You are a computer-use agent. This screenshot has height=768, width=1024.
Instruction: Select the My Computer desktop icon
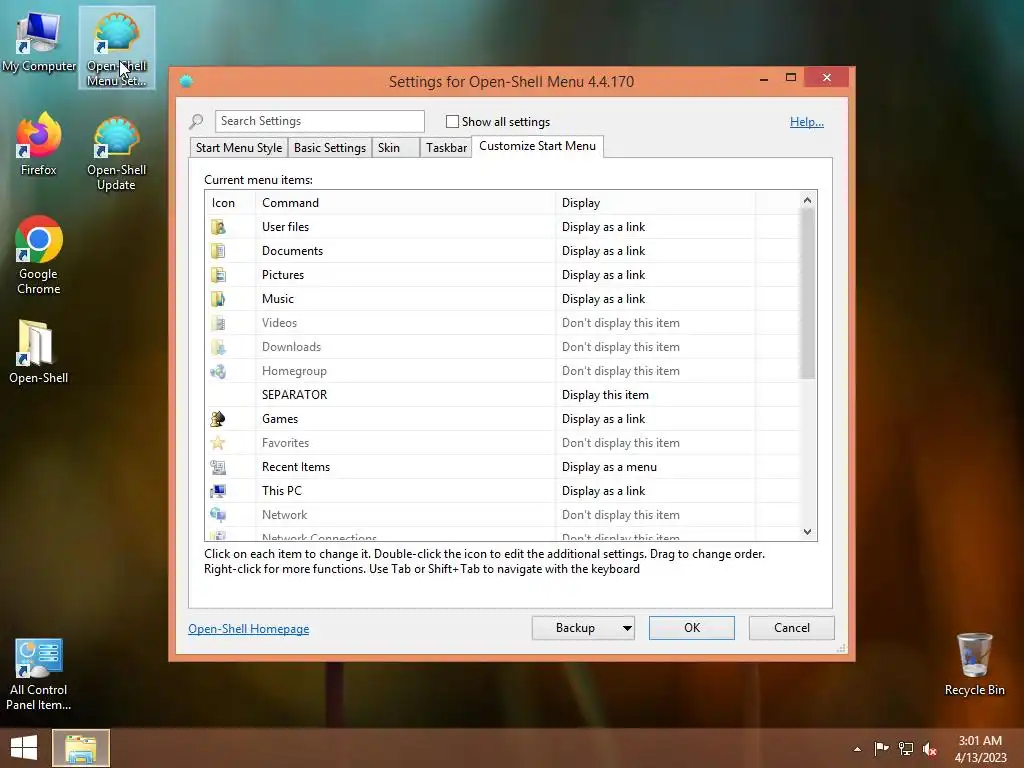(39, 43)
